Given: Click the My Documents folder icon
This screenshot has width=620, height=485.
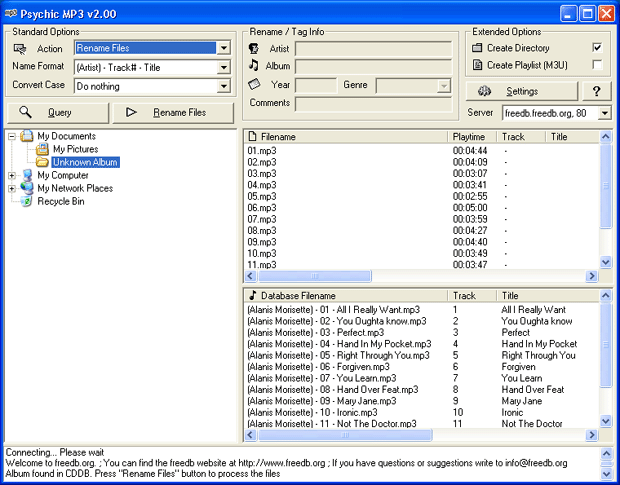Looking at the screenshot, I should coord(26,136).
